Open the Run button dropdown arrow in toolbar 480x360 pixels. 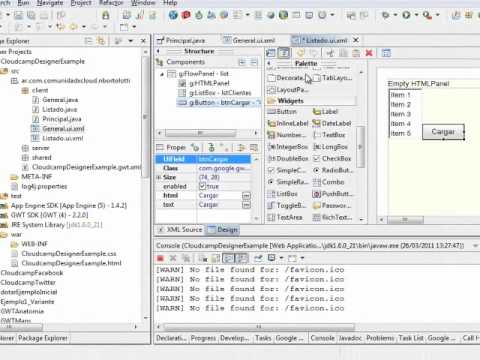[x=416, y=15]
